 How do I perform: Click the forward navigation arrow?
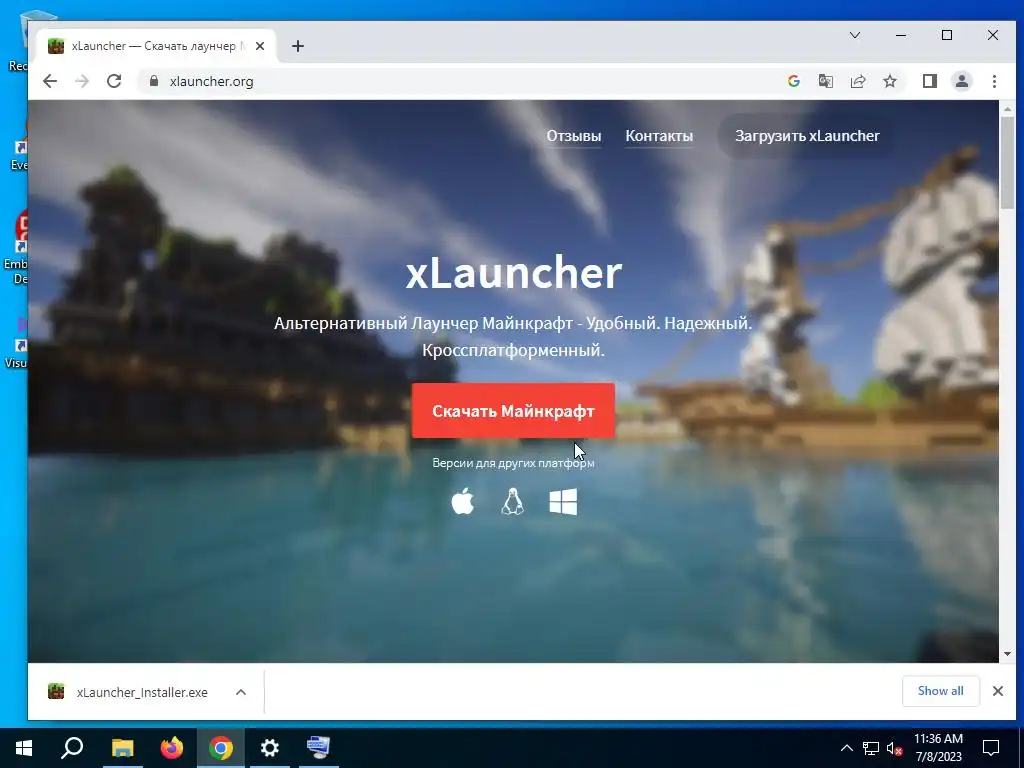pos(82,81)
